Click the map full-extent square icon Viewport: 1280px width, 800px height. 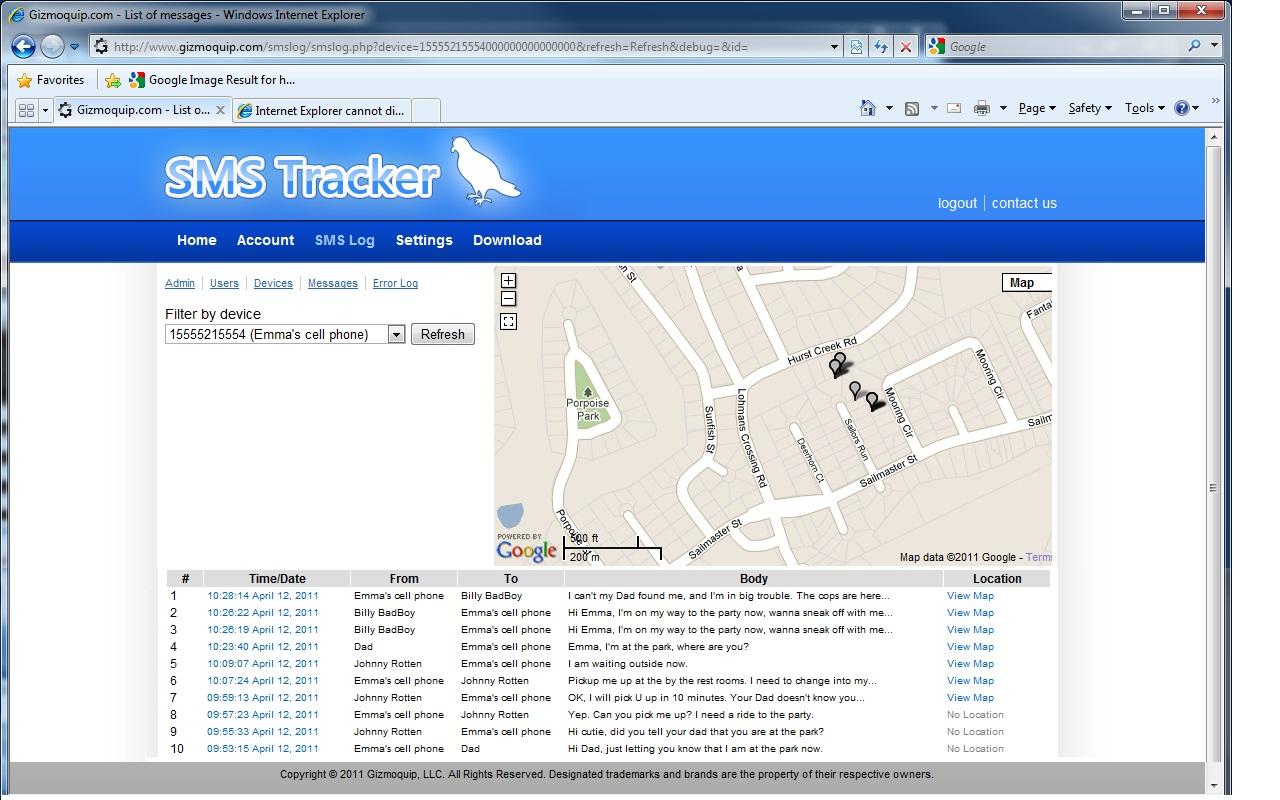[509, 321]
